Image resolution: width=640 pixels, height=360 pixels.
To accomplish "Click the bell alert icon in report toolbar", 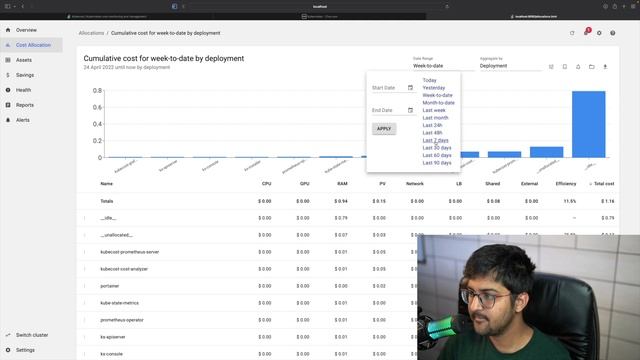I will tap(578, 67).
